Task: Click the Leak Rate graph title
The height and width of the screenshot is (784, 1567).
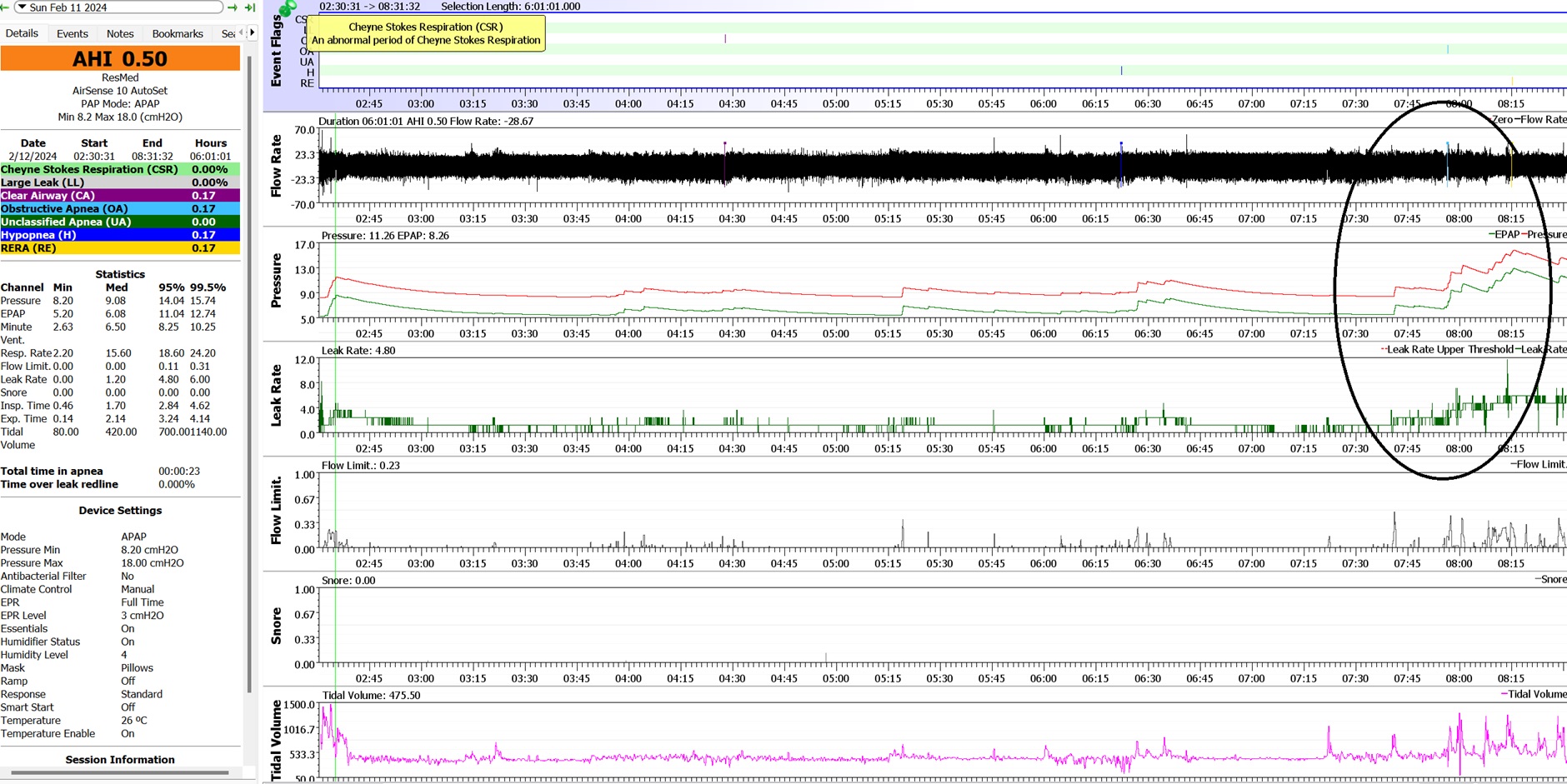Action: click(276, 397)
